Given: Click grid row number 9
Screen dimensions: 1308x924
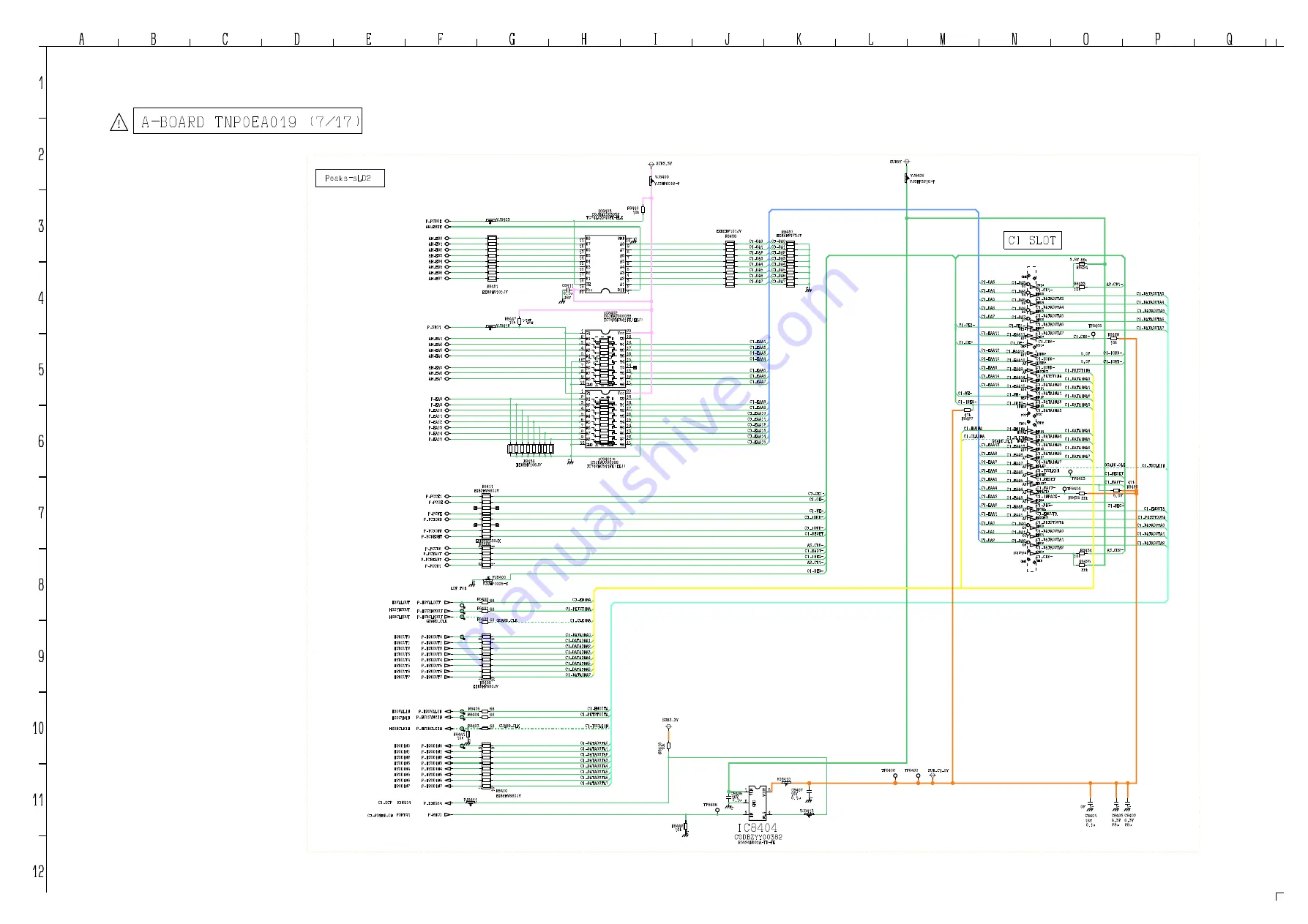Looking at the screenshot, I should point(41,657).
